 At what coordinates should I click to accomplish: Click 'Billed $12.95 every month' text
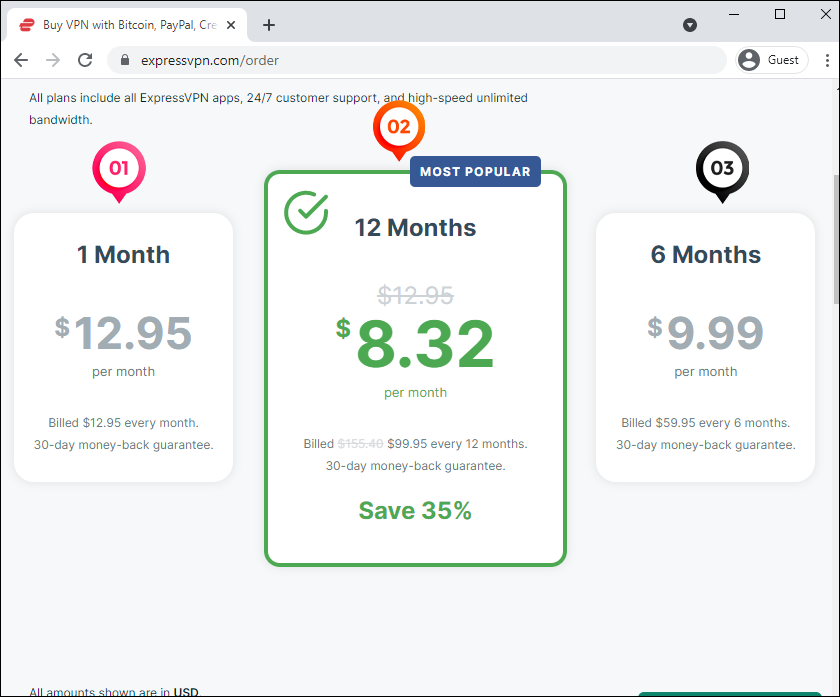click(123, 423)
